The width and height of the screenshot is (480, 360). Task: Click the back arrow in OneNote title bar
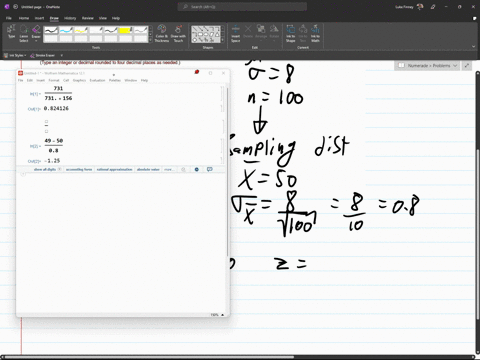coord(15,7)
